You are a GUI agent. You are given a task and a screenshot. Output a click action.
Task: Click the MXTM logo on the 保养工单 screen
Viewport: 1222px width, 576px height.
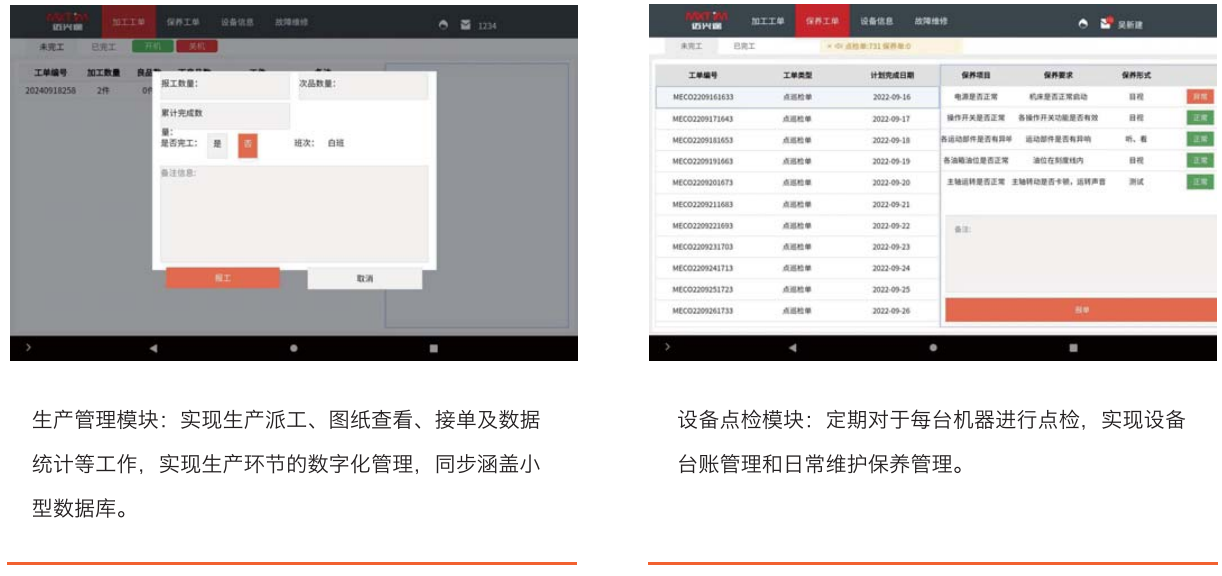(704, 21)
